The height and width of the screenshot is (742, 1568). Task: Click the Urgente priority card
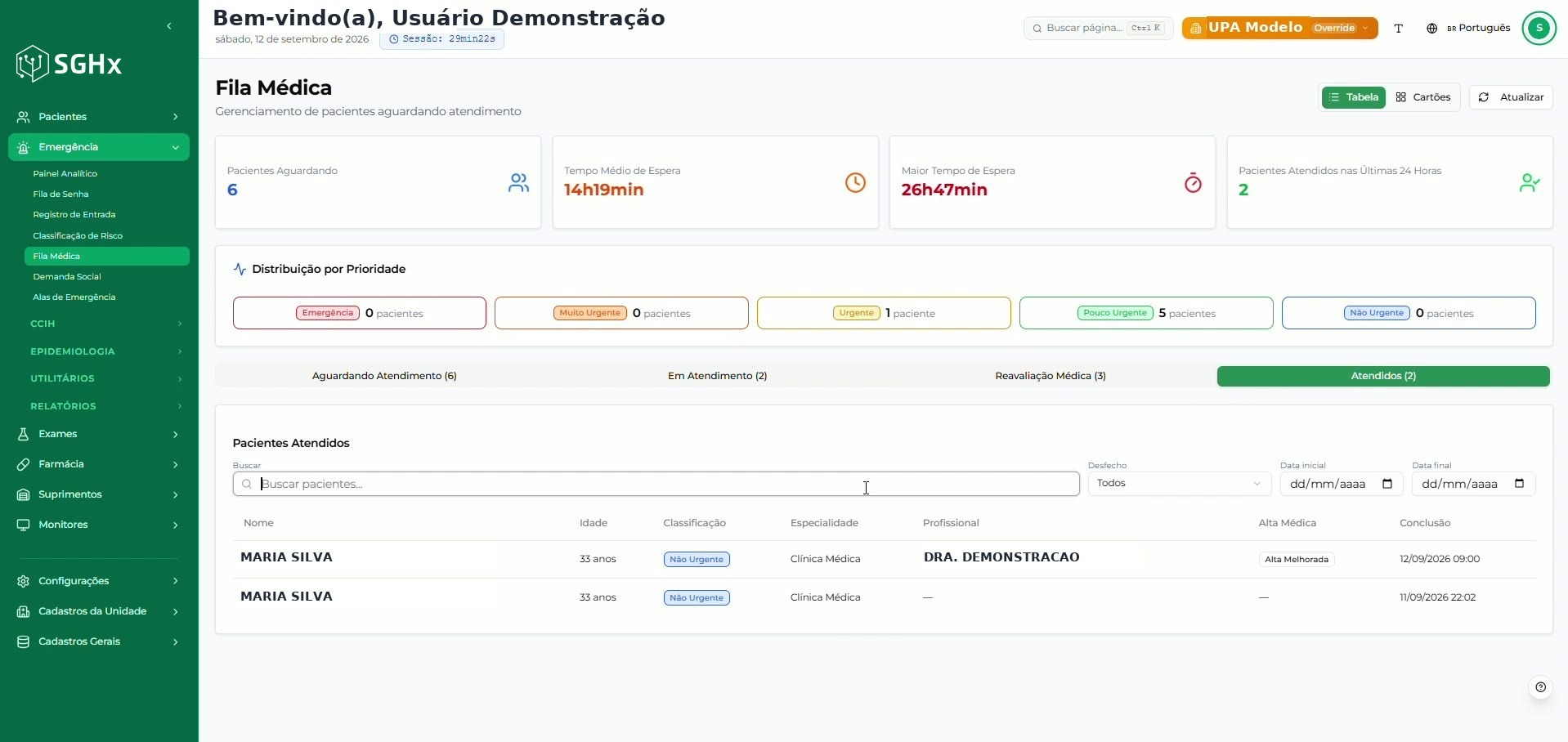[x=884, y=313]
